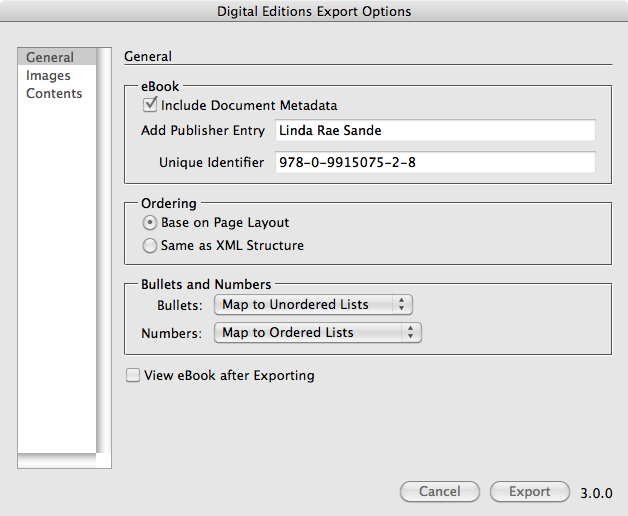Expand the Numbers mapping dropdown
628x516 pixels.
tap(318, 333)
